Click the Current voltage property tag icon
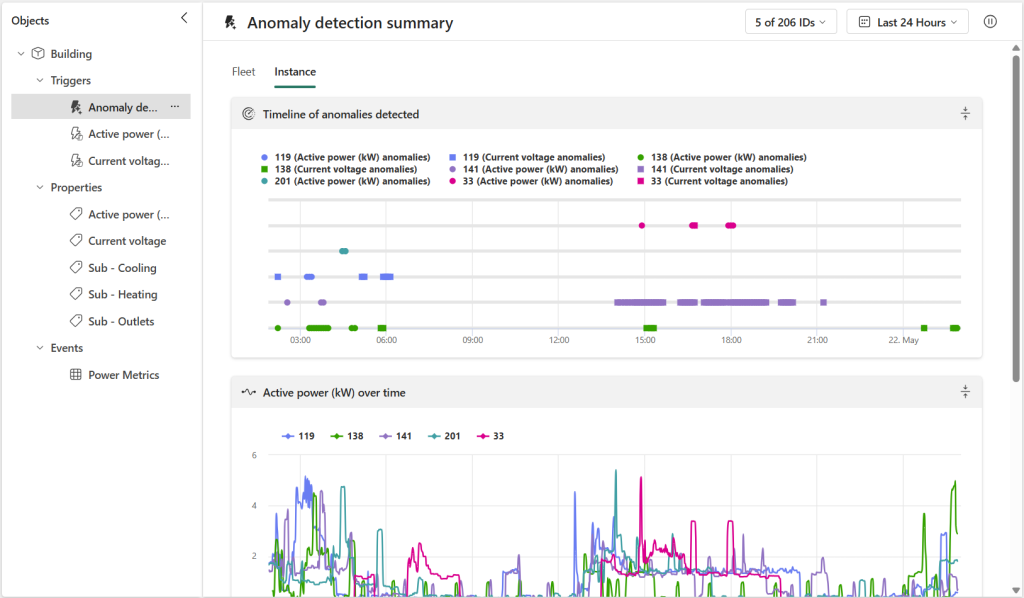Screen dimensions: 1024x598 click(76, 241)
